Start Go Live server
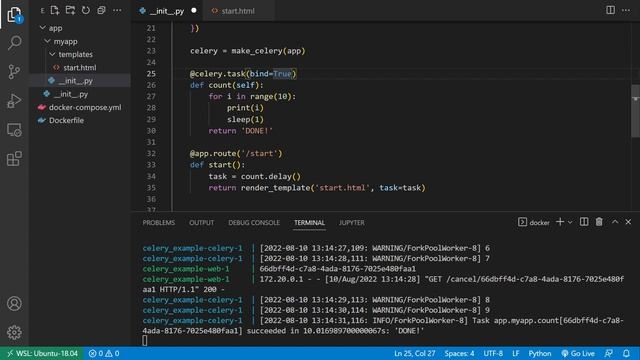Viewport: 640px width, 360px height. point(578,353)
